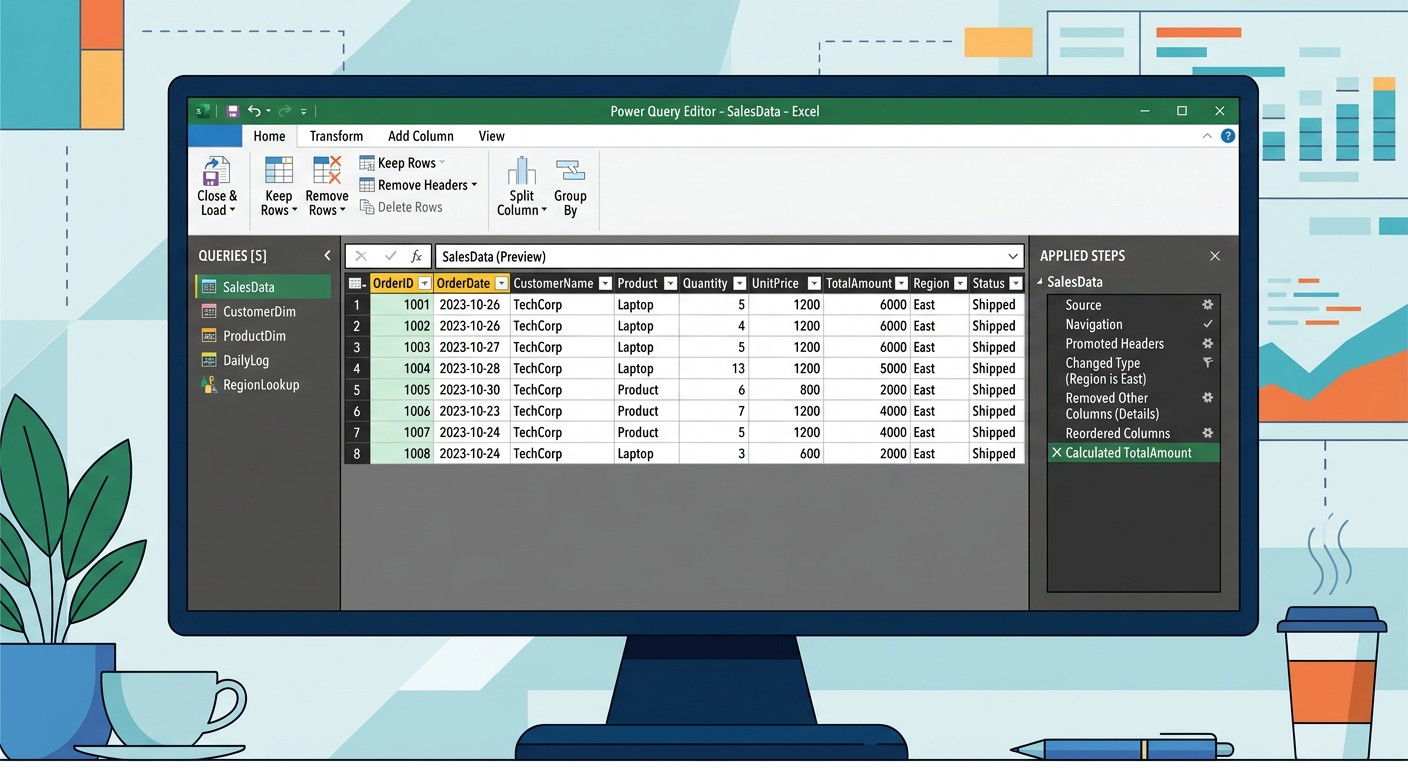Screen dimensions: 1408x768
Task: Click the formula bar confirm checkmark icon
Action: pyautogui.click(x=390, y=256)
